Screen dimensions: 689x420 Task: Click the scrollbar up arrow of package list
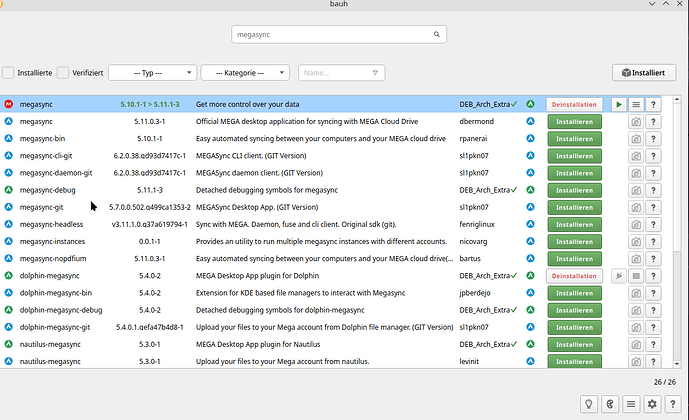coord(677,100)
